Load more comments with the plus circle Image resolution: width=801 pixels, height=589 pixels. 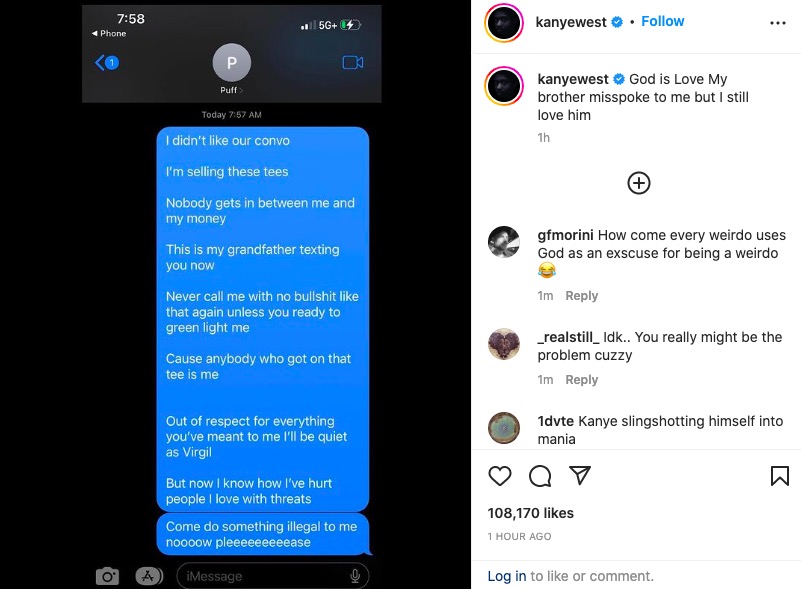[639, 183]
